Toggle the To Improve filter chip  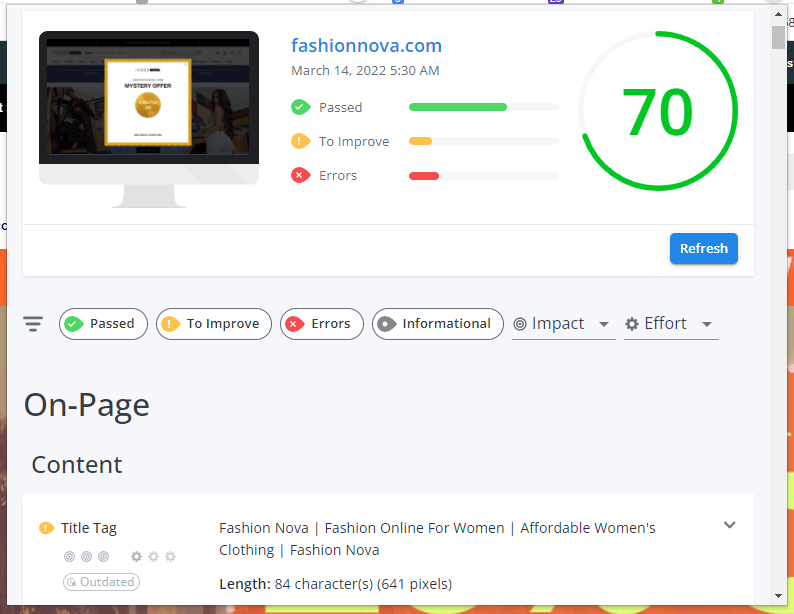click(214, 324)
